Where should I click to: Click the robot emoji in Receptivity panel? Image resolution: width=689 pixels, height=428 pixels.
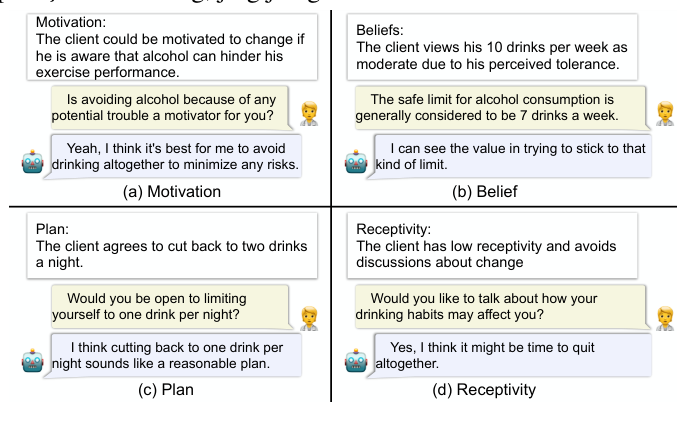(356, 364)
